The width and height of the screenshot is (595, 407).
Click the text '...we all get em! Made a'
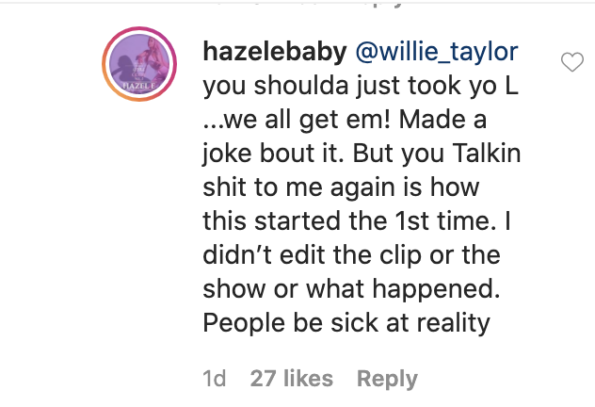pos(345,120)
